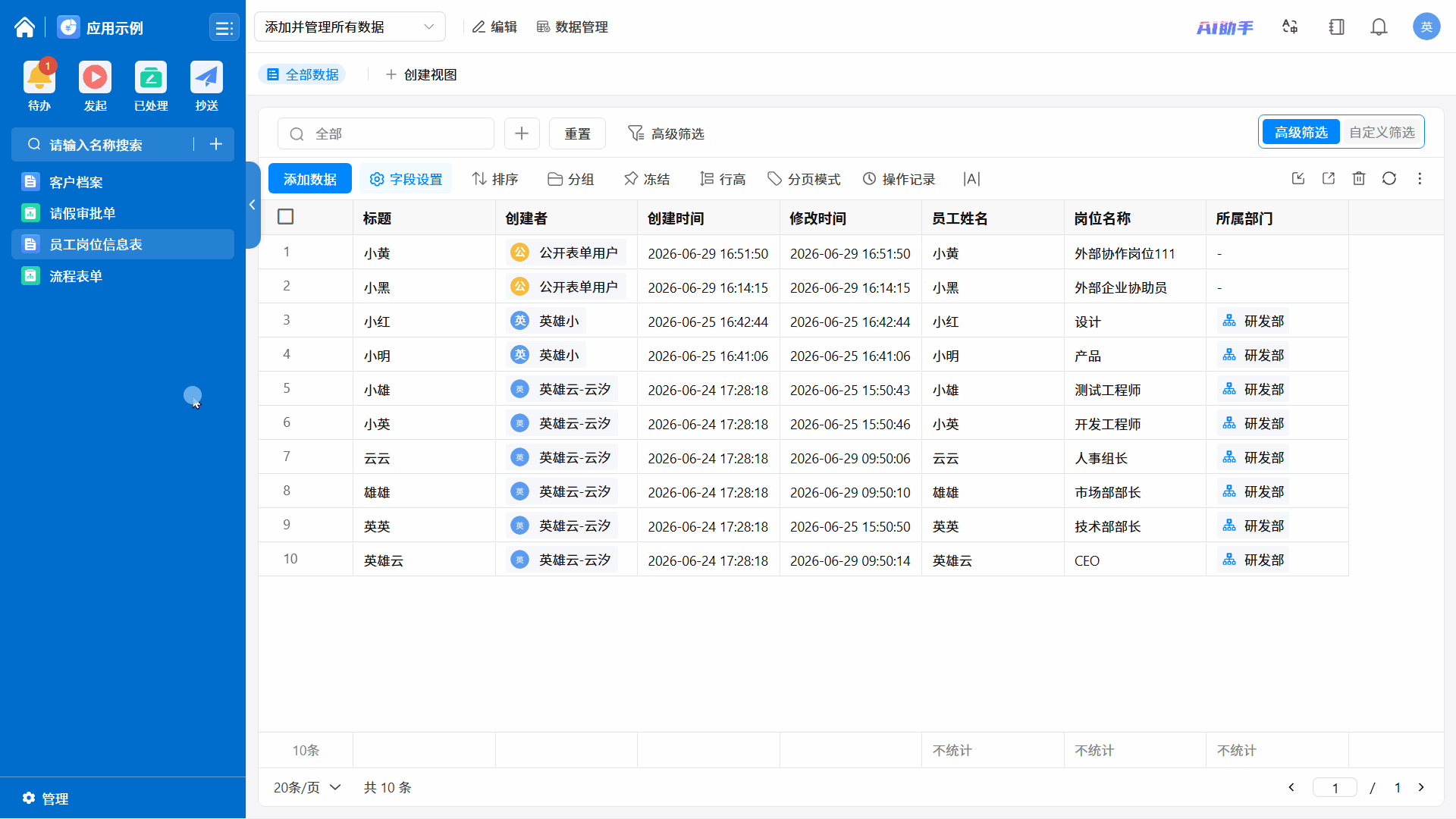Viewport: 1456px width, 819px height.
Task: Open 不统计 dropdown under 员工姓名
Action: point(952,750)
